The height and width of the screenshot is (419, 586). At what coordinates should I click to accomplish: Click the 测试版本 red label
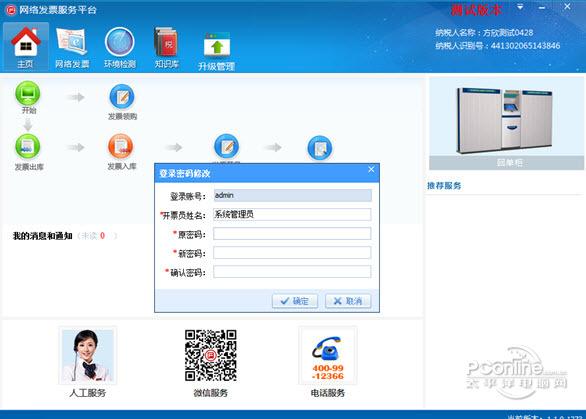(x=476, y=10)
